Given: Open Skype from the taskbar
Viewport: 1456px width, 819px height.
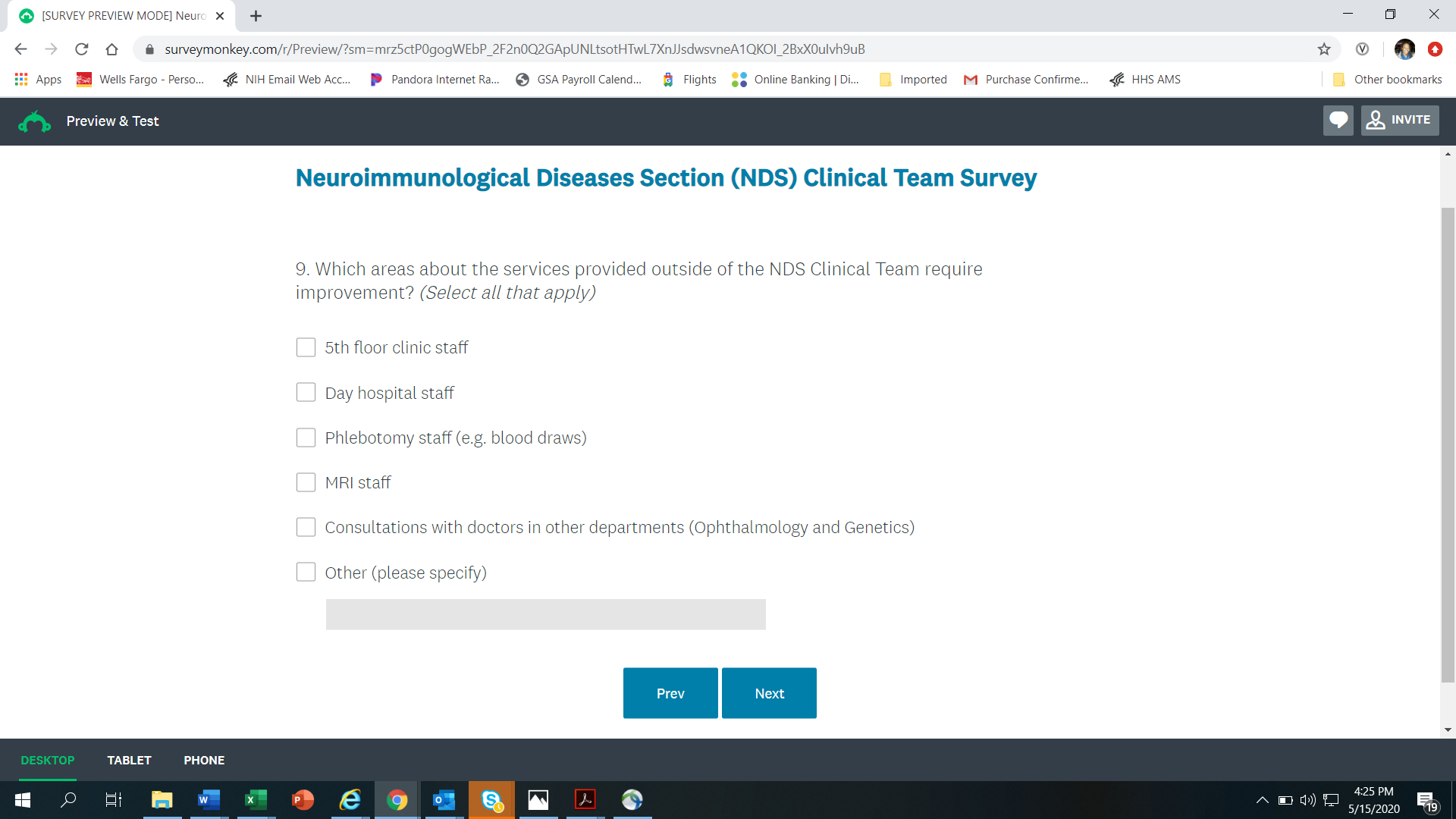Looking at the screenshot, I should 491,800.
